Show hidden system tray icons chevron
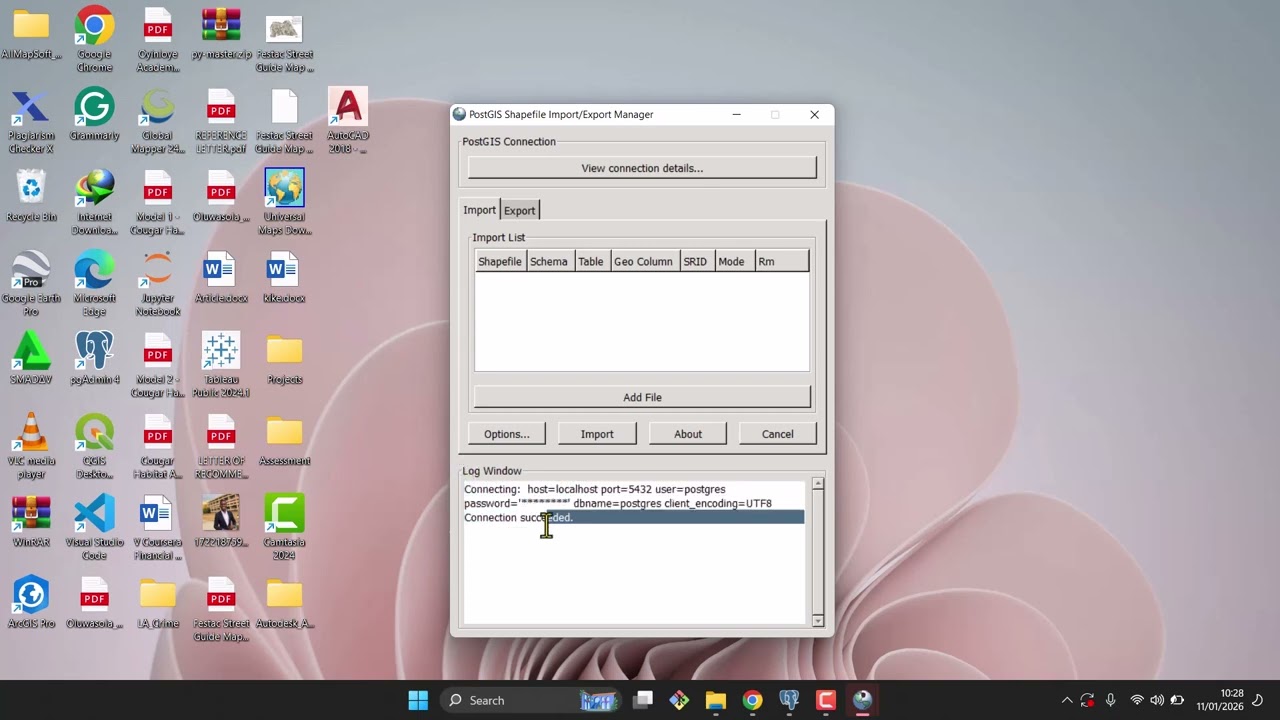Image resolution: width=1280 pixels, height=720 pixels. [1066, 700]
